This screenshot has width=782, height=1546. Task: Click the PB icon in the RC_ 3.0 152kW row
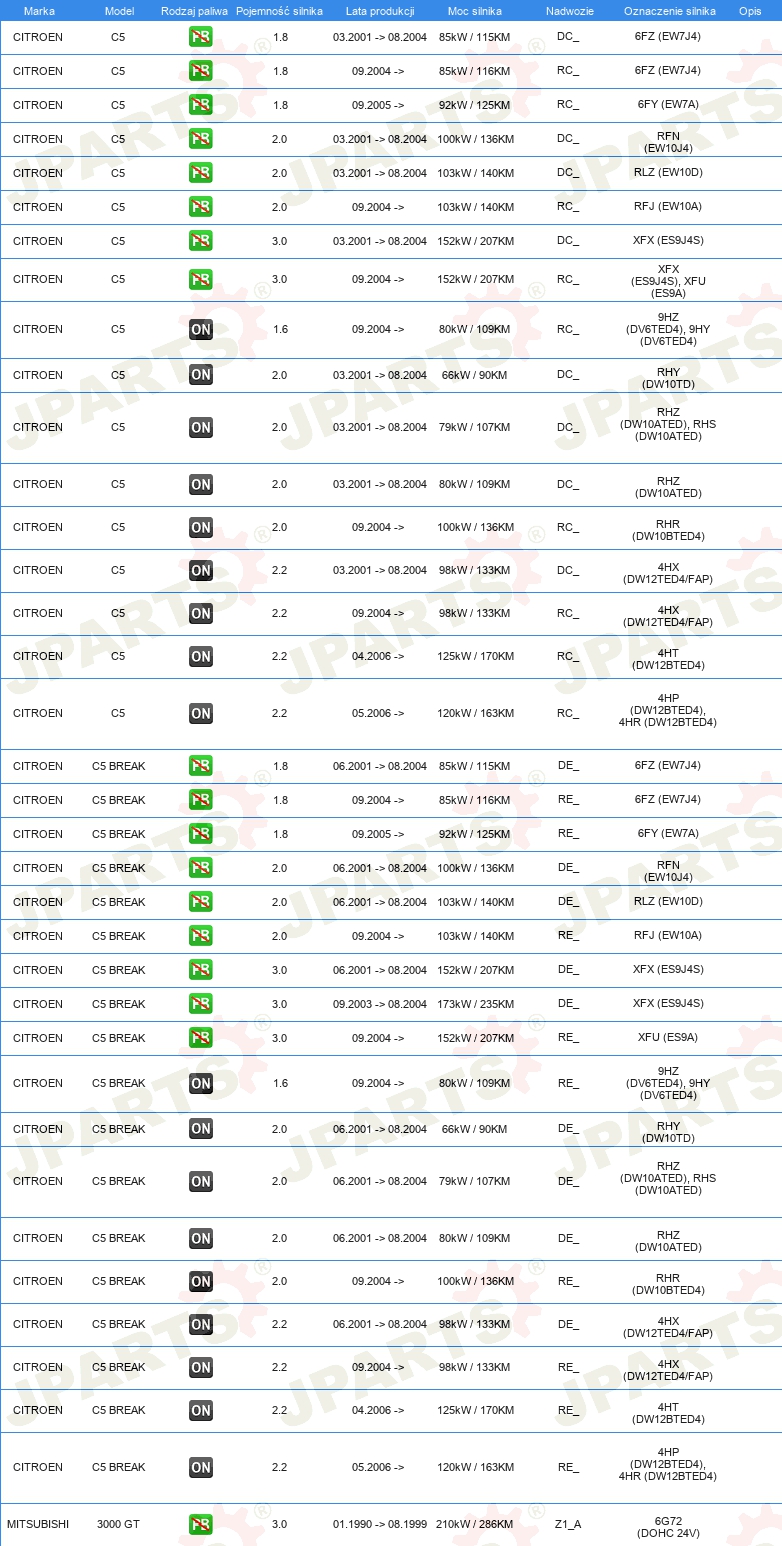click(200, 279)
